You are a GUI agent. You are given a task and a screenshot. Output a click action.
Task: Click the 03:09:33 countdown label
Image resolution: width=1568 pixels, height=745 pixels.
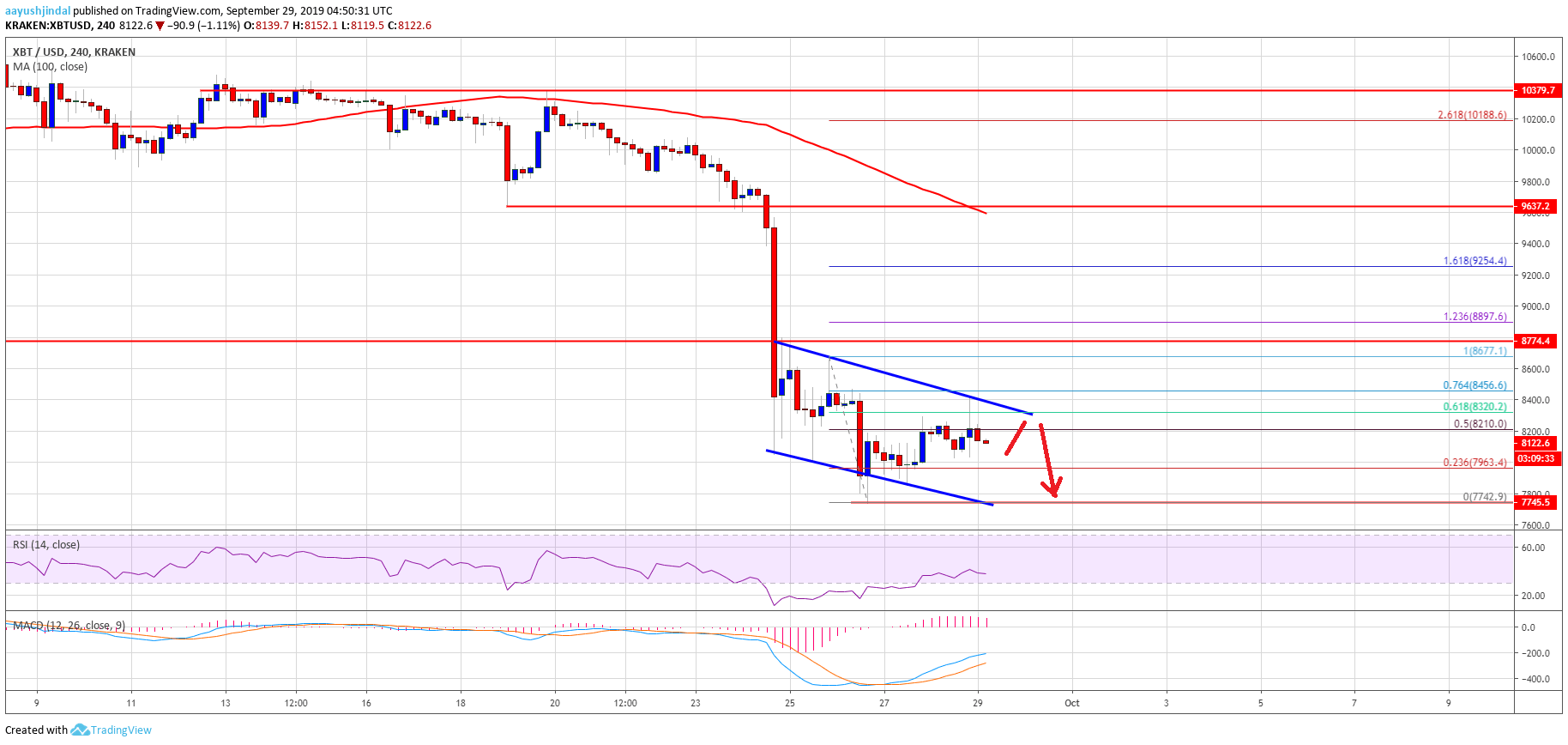[1539, 458]
